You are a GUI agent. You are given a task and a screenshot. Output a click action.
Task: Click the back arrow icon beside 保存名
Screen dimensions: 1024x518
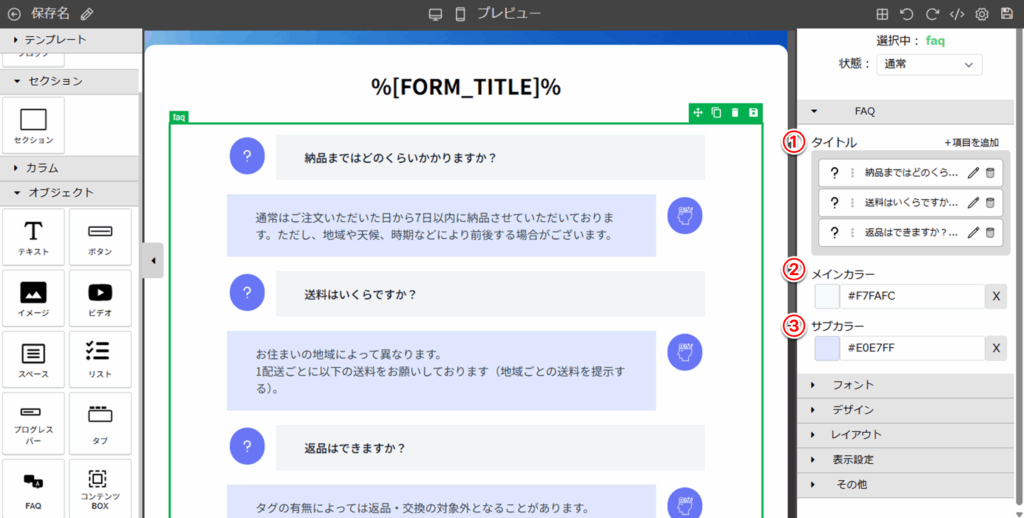tap(13, 14)
